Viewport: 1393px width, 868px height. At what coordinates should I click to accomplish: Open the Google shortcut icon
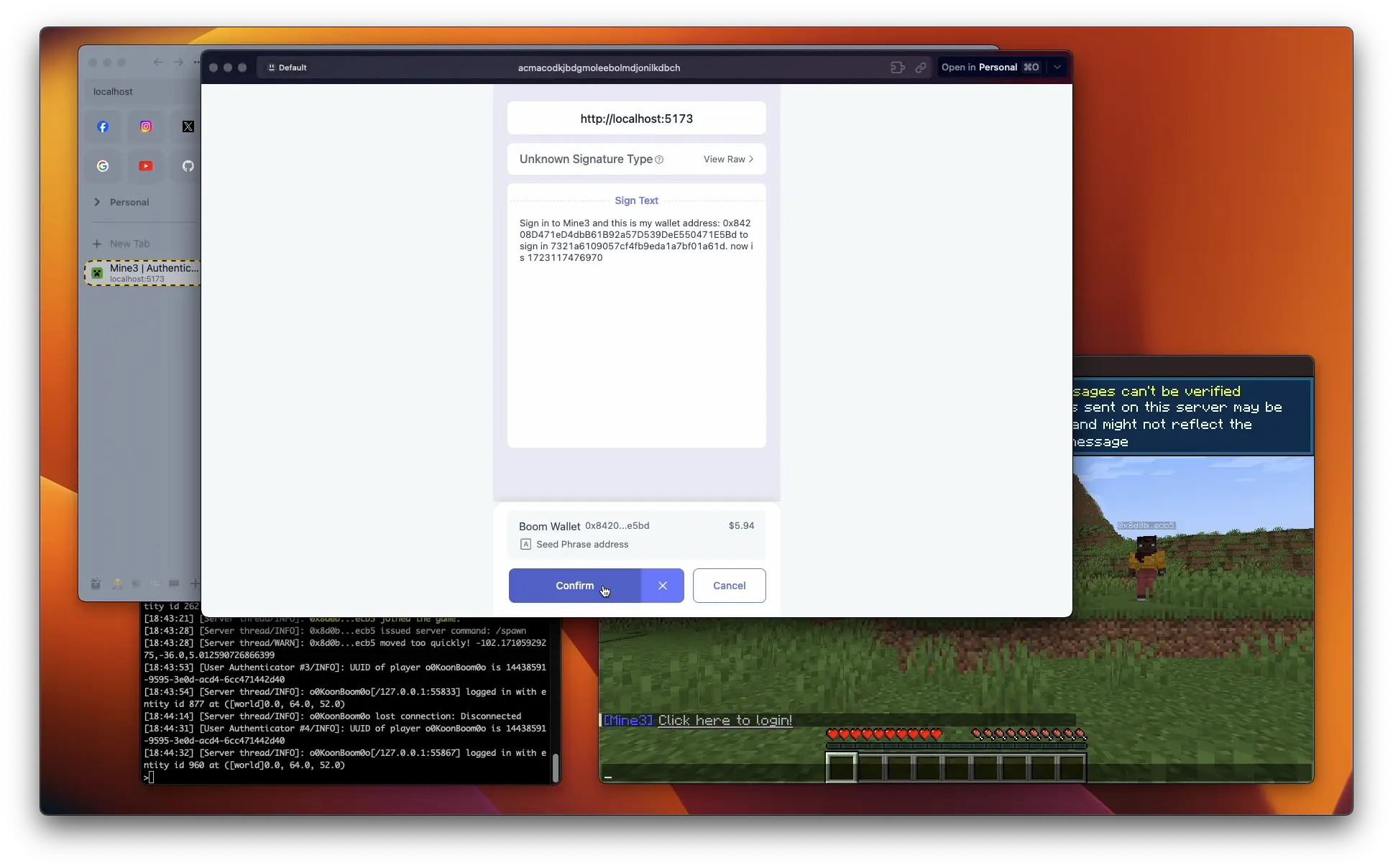(103, 166)
